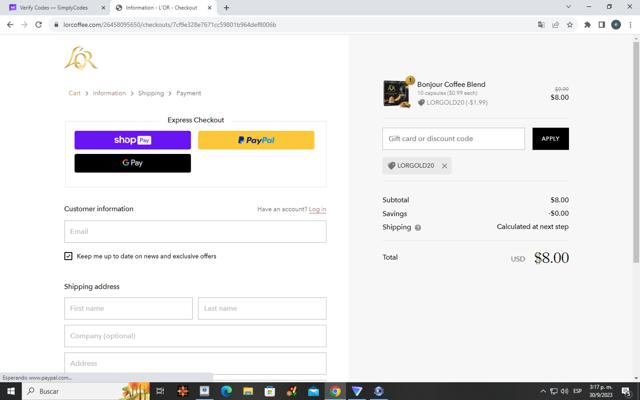The image size is (640, 400).
Task: Focus the Last name field
Action: [262, 308]
